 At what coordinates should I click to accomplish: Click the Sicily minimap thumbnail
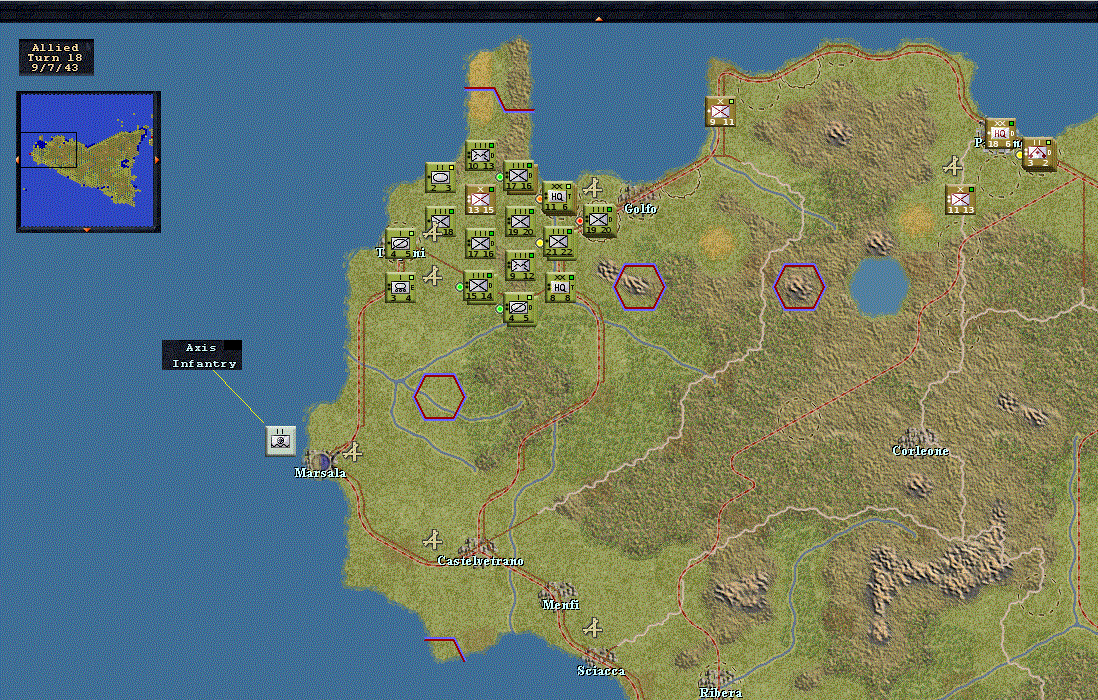tap(88, 161)
